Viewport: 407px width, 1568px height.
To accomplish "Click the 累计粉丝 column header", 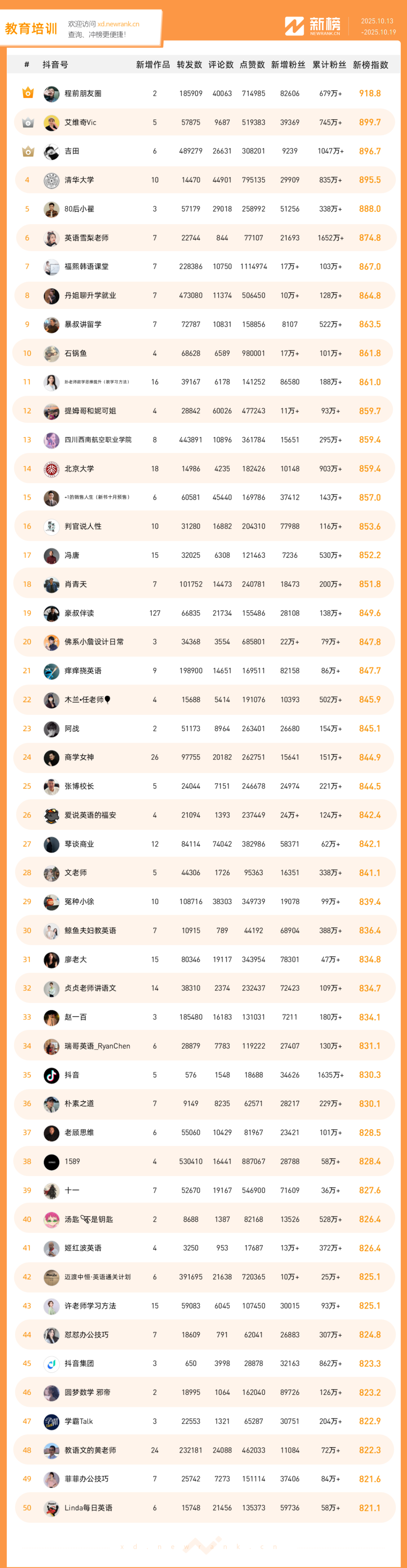I will [x=329, y=65].
